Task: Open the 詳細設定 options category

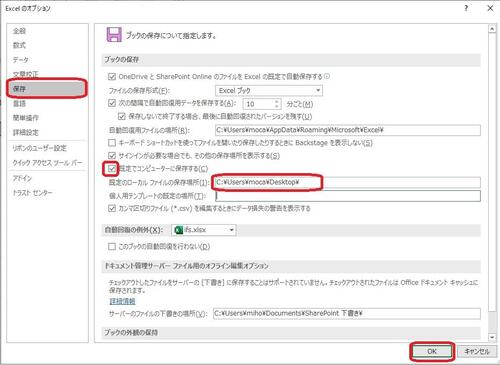Action: click(x=26, y=132)
